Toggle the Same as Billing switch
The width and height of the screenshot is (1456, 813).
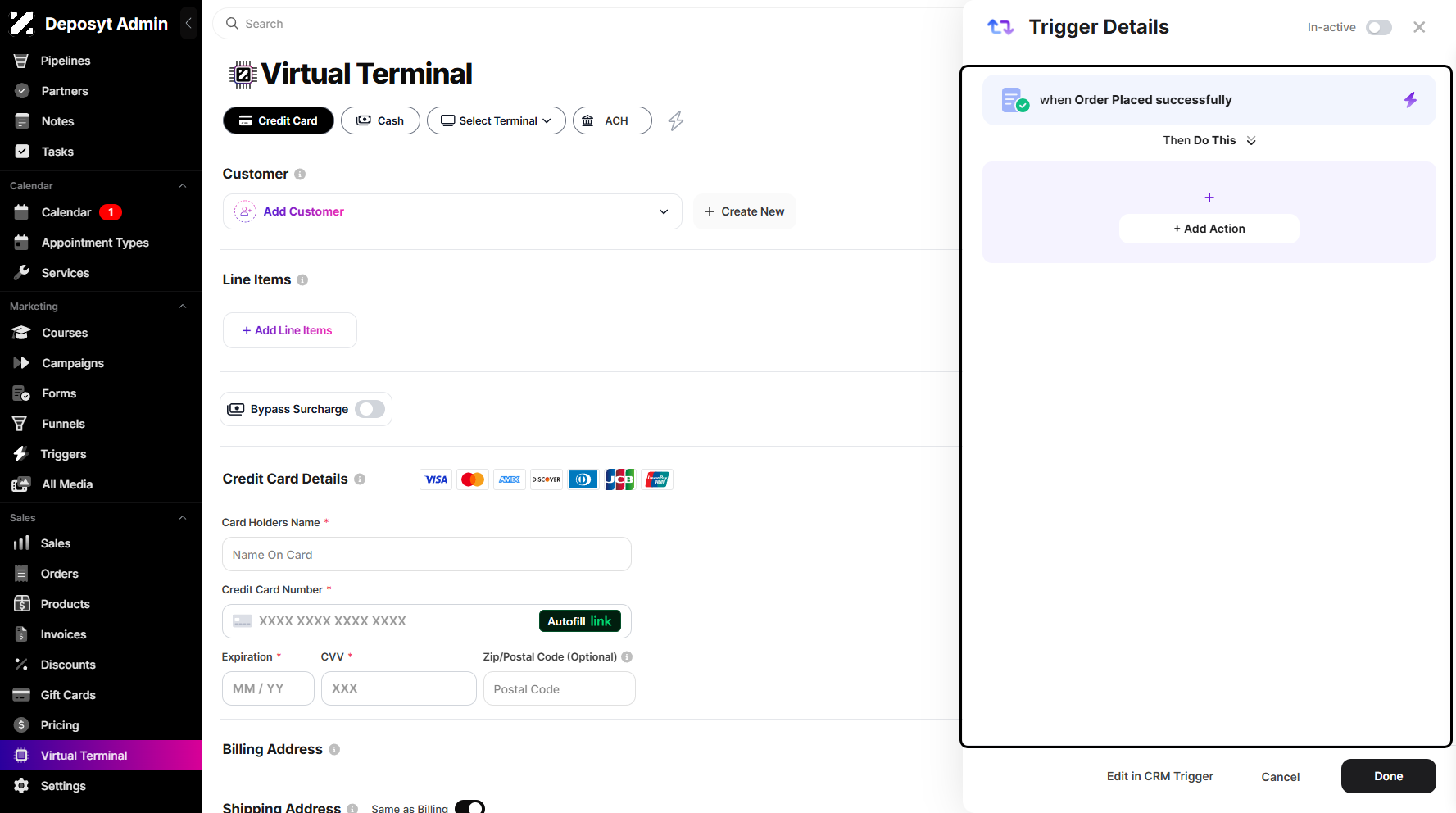470,808
